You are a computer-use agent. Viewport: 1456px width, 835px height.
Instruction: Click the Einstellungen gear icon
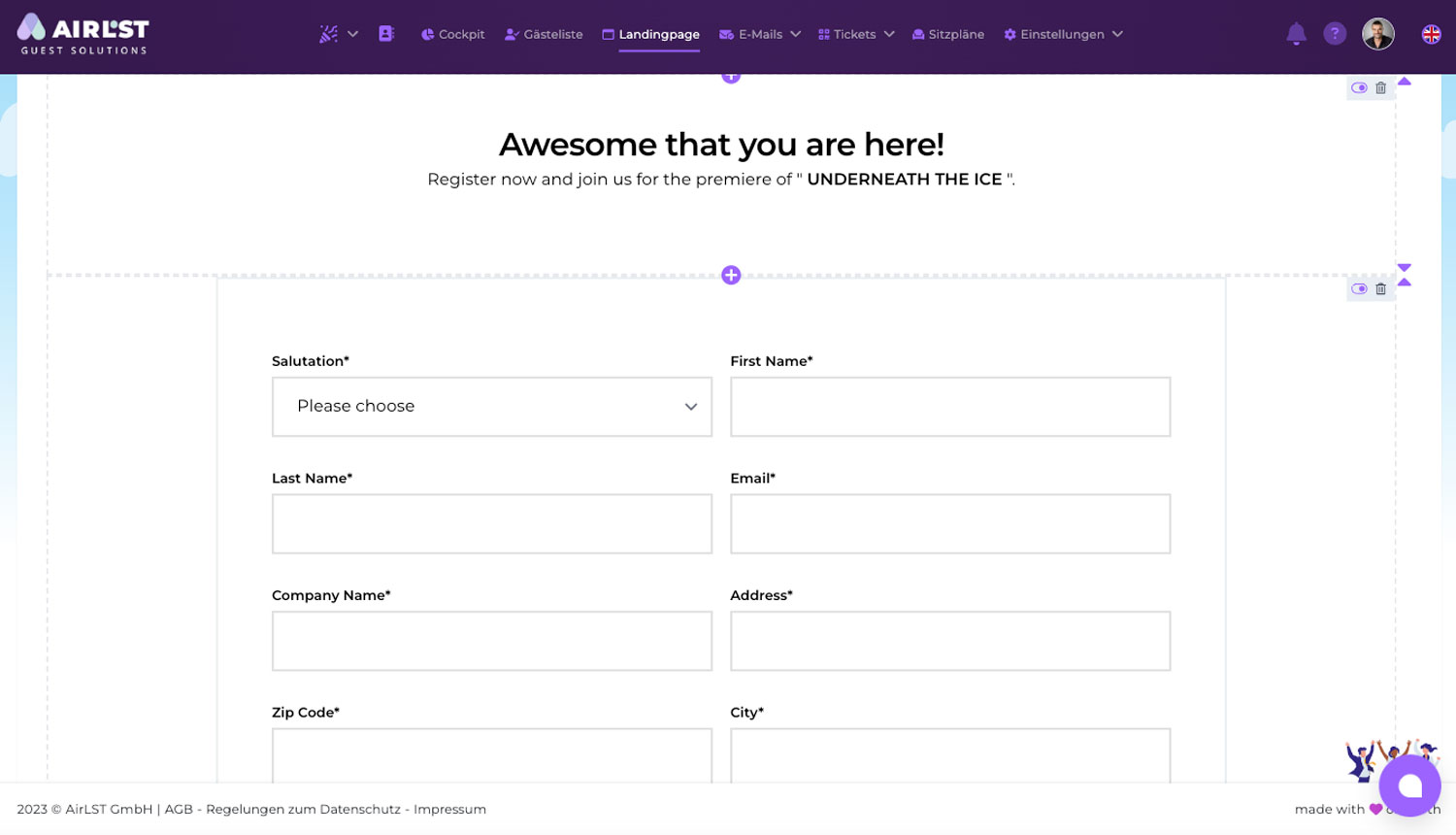tap(1009, 34)
